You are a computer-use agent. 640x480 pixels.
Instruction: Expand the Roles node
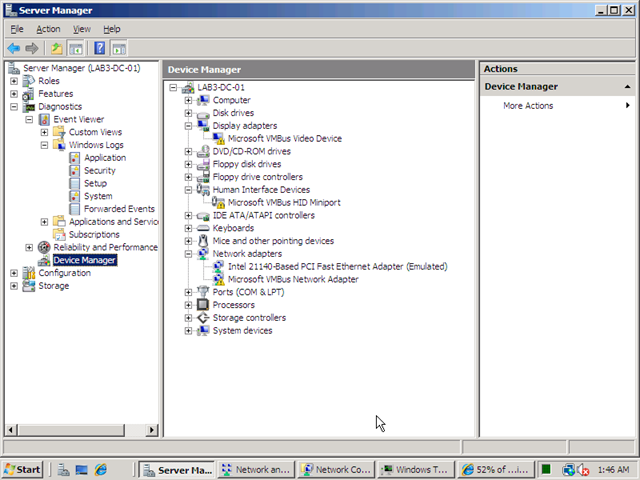pyautogui.click(x=14, y=81)
